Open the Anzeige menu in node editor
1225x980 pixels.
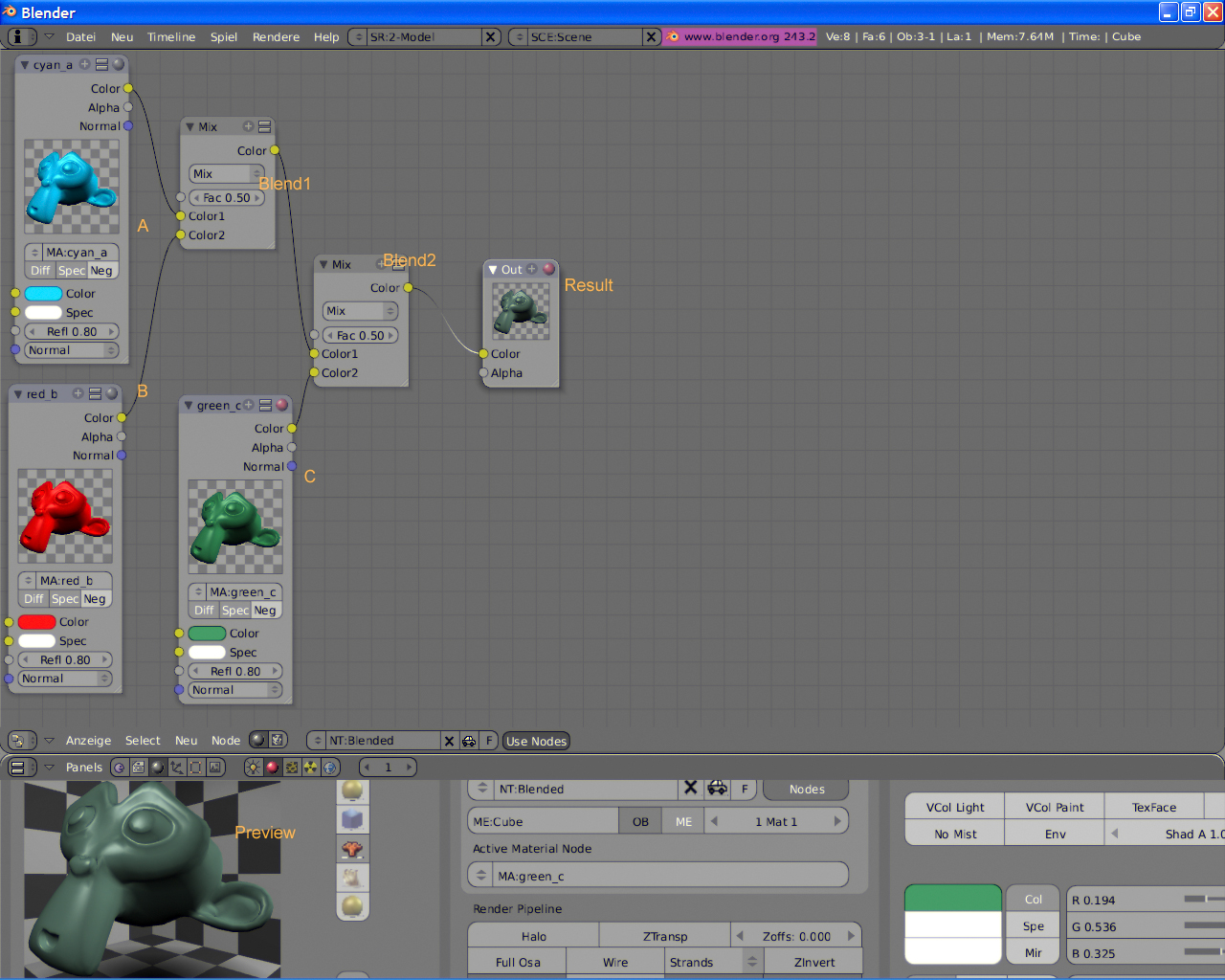coord(88,741)
